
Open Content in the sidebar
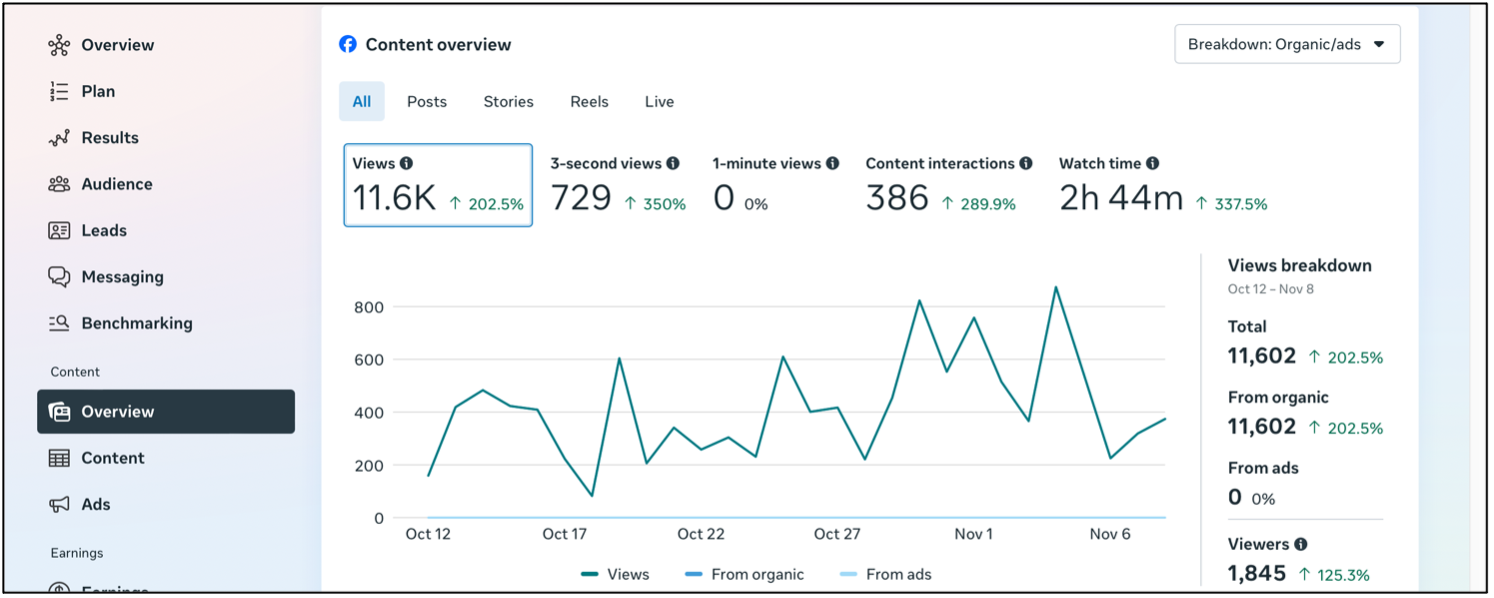113,458
